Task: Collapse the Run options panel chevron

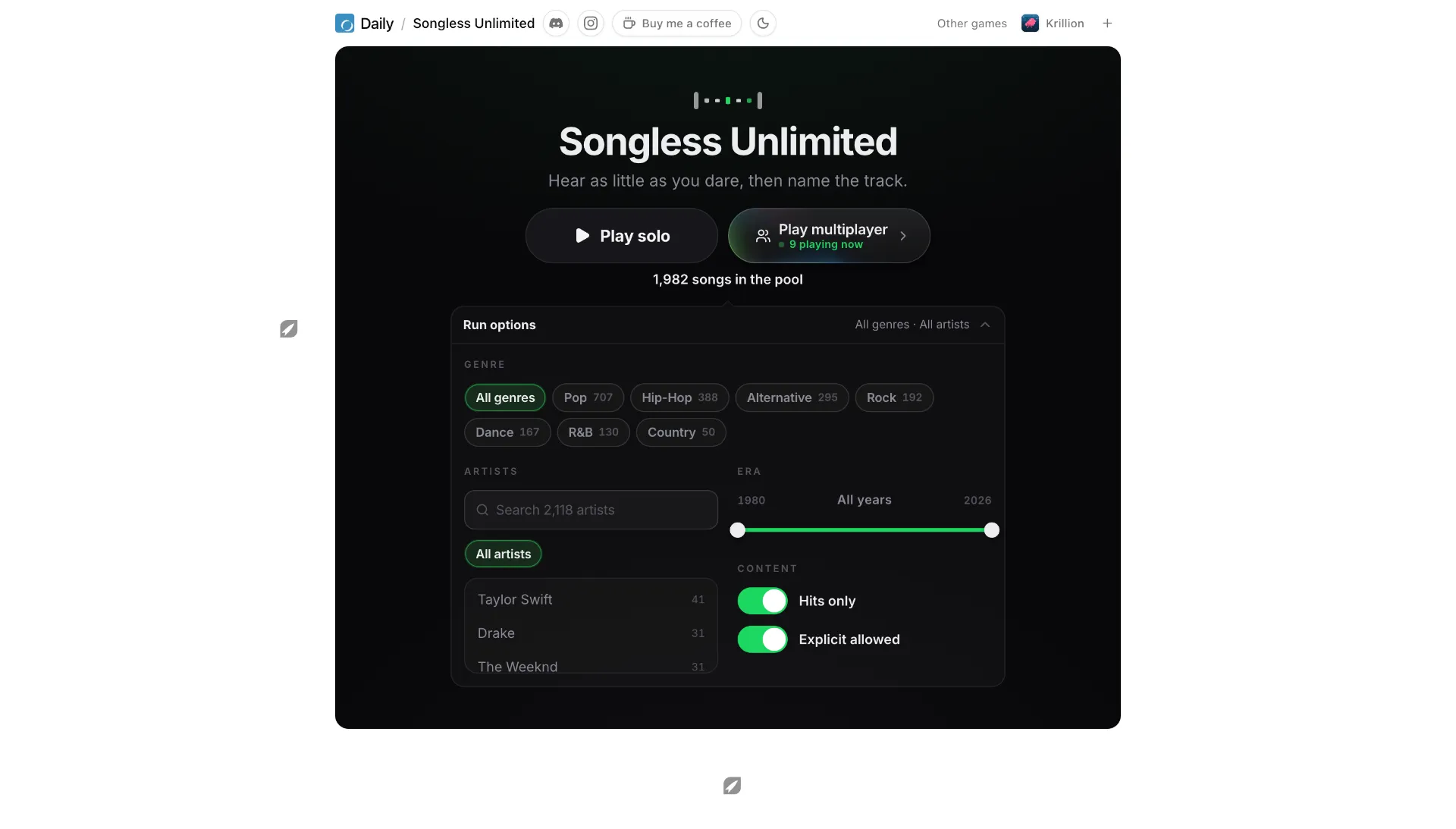Action: pyautogui.click(x=985, y=325)
